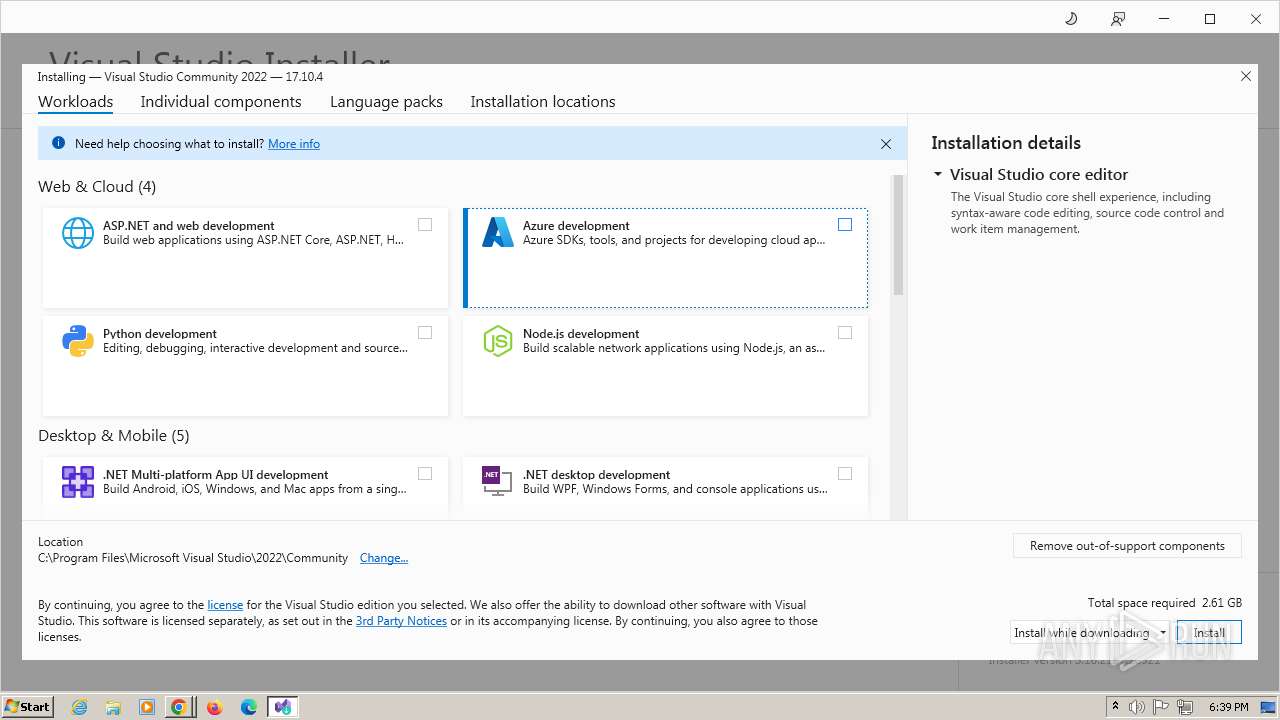Click the Azure development logo icon
Viewport: 1280px width, 720px height.
point(498,233)
